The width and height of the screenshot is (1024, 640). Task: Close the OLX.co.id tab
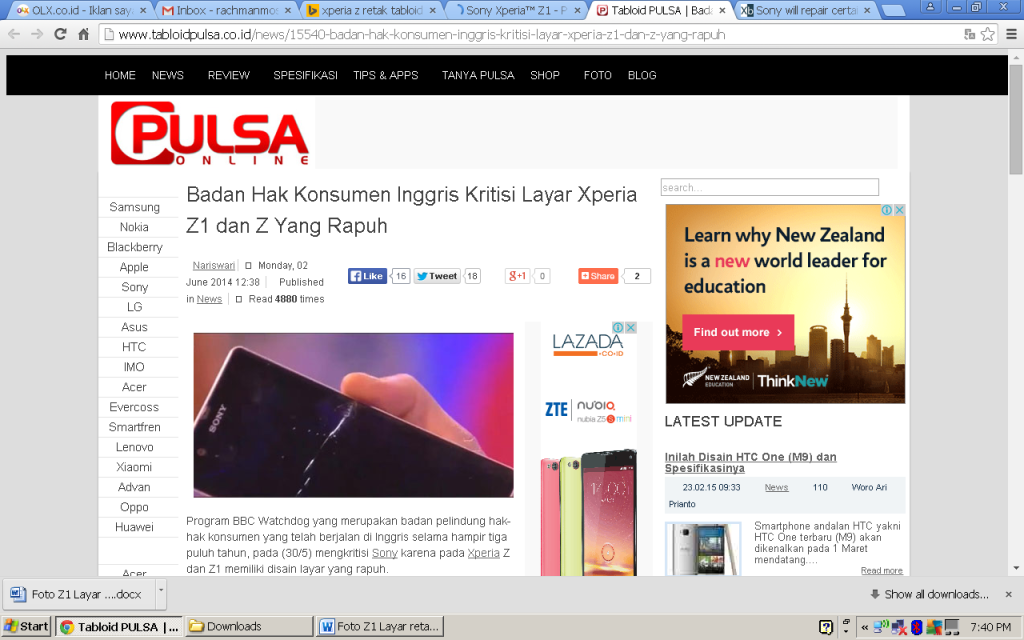click(143, 10)
